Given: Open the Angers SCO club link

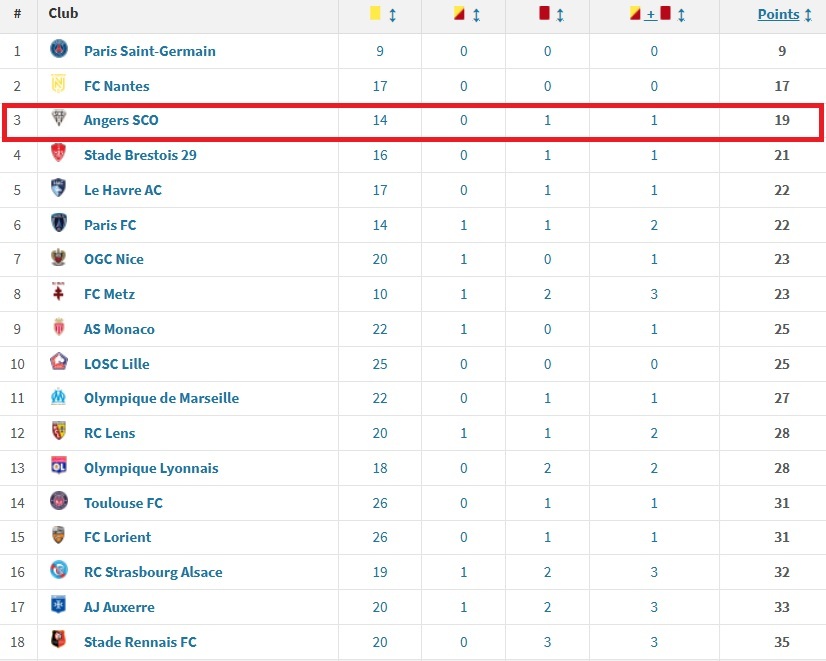Looking at the screenshot, I should tap(121, 120).
